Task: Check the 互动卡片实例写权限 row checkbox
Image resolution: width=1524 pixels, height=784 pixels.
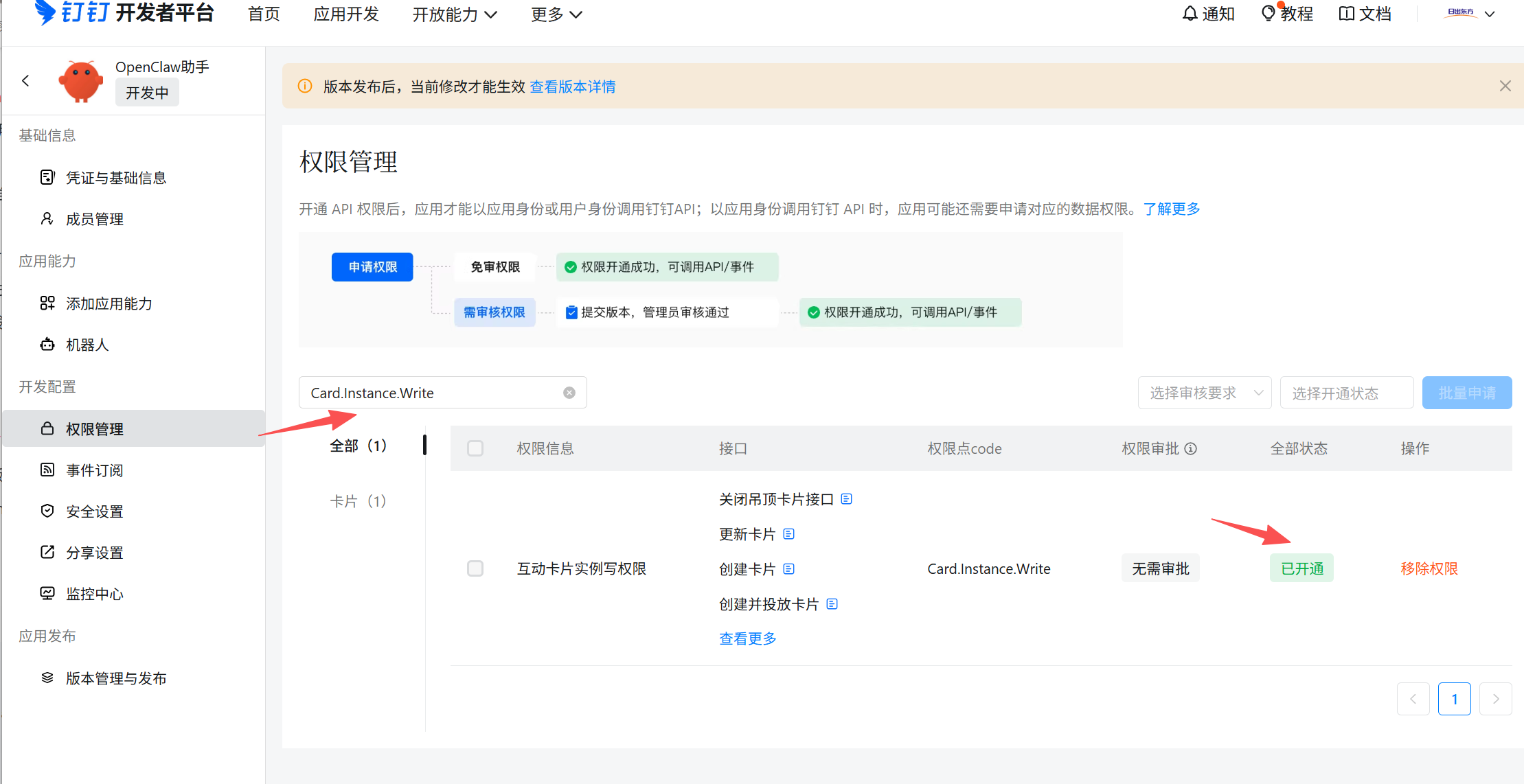Action: tap(475, 568)
